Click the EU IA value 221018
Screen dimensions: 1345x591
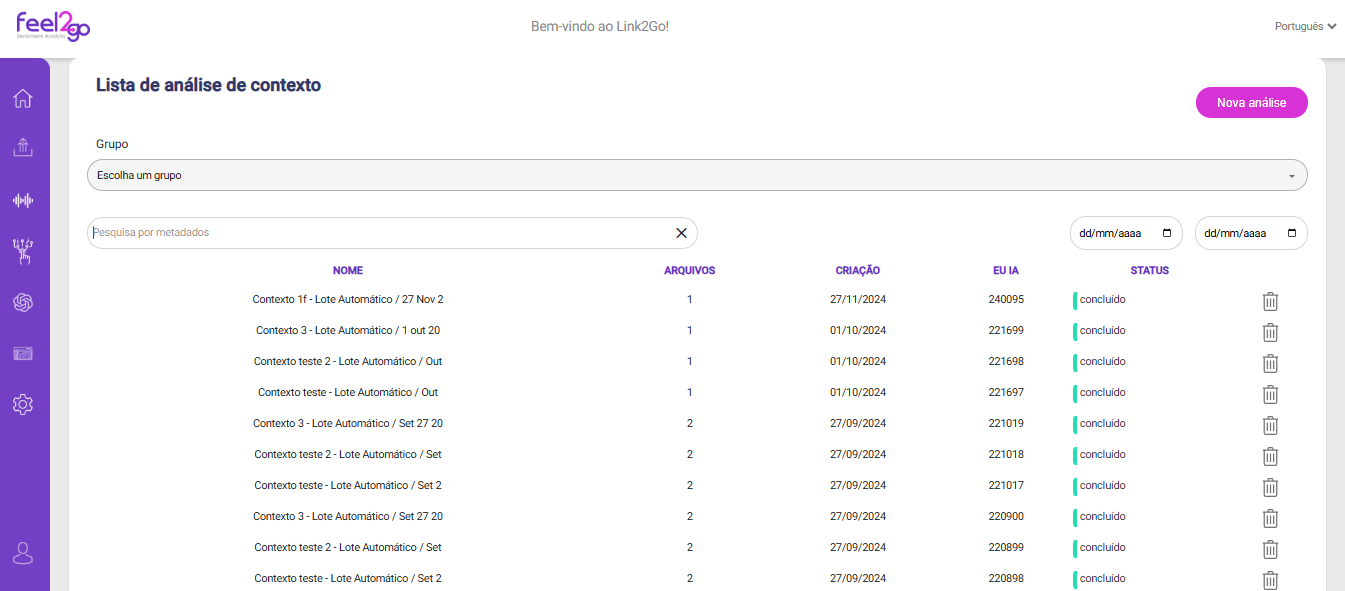(x=1006, y=454)
